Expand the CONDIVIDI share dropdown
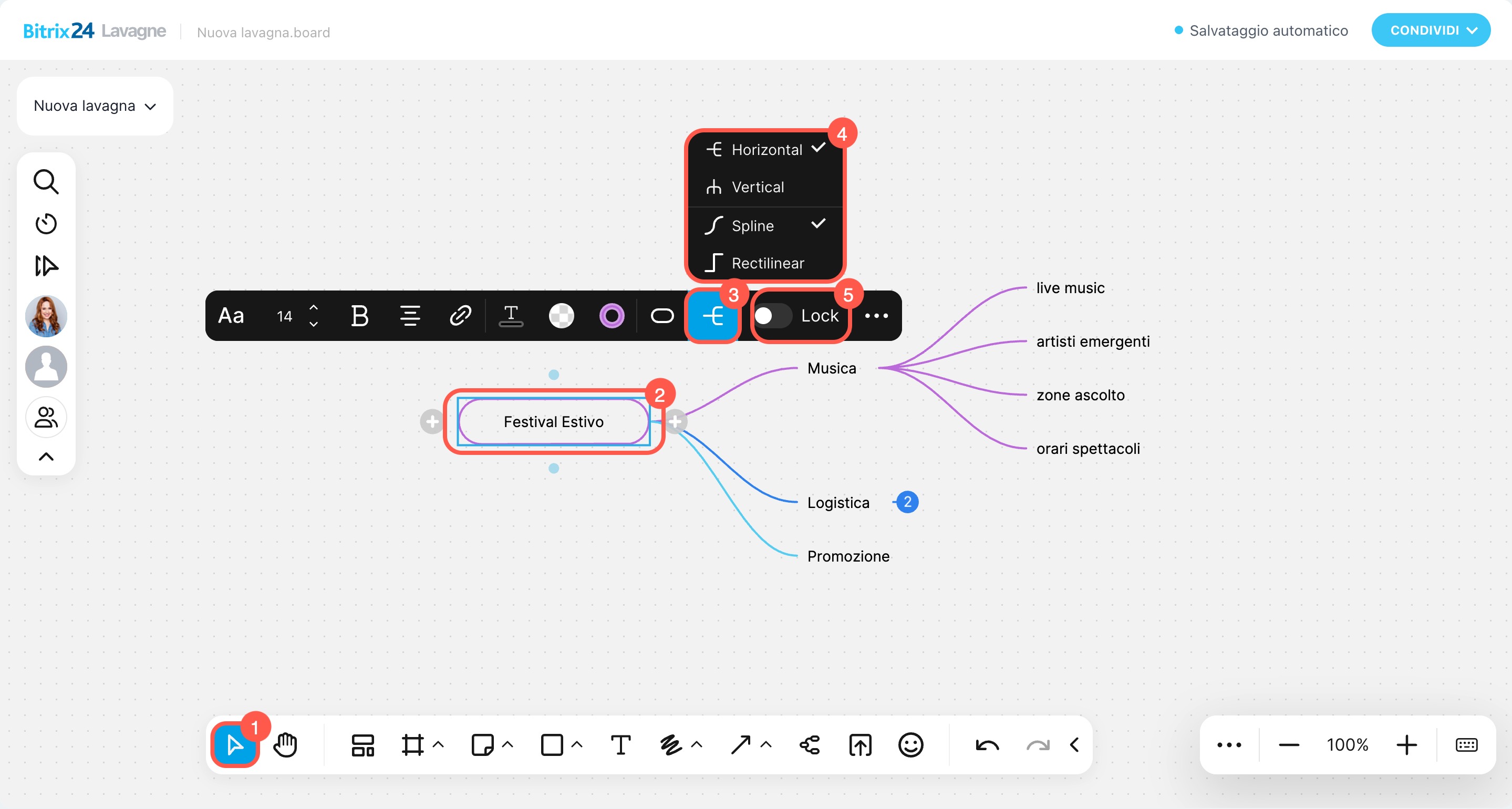The width and height of the screenshot is (1512, 809). point(1431,30)
